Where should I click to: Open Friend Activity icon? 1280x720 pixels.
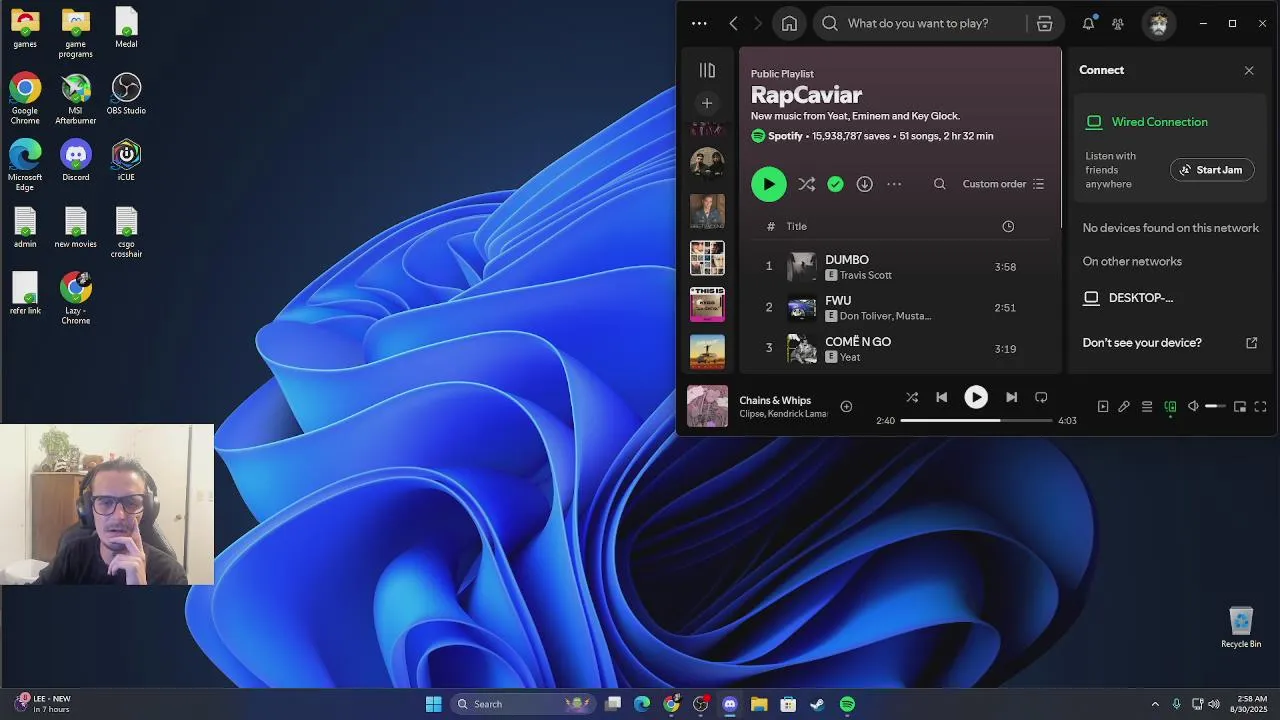tap(1118, 23)
